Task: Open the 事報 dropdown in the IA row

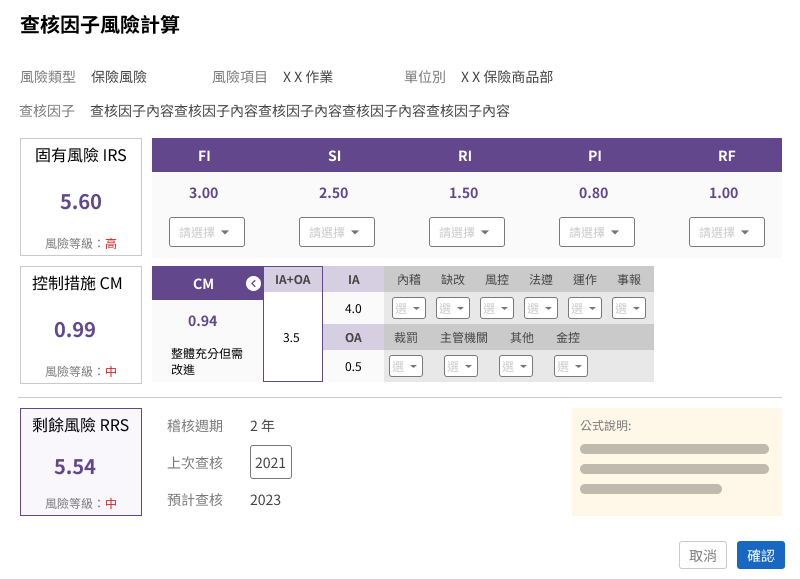Action: [628, 308]
